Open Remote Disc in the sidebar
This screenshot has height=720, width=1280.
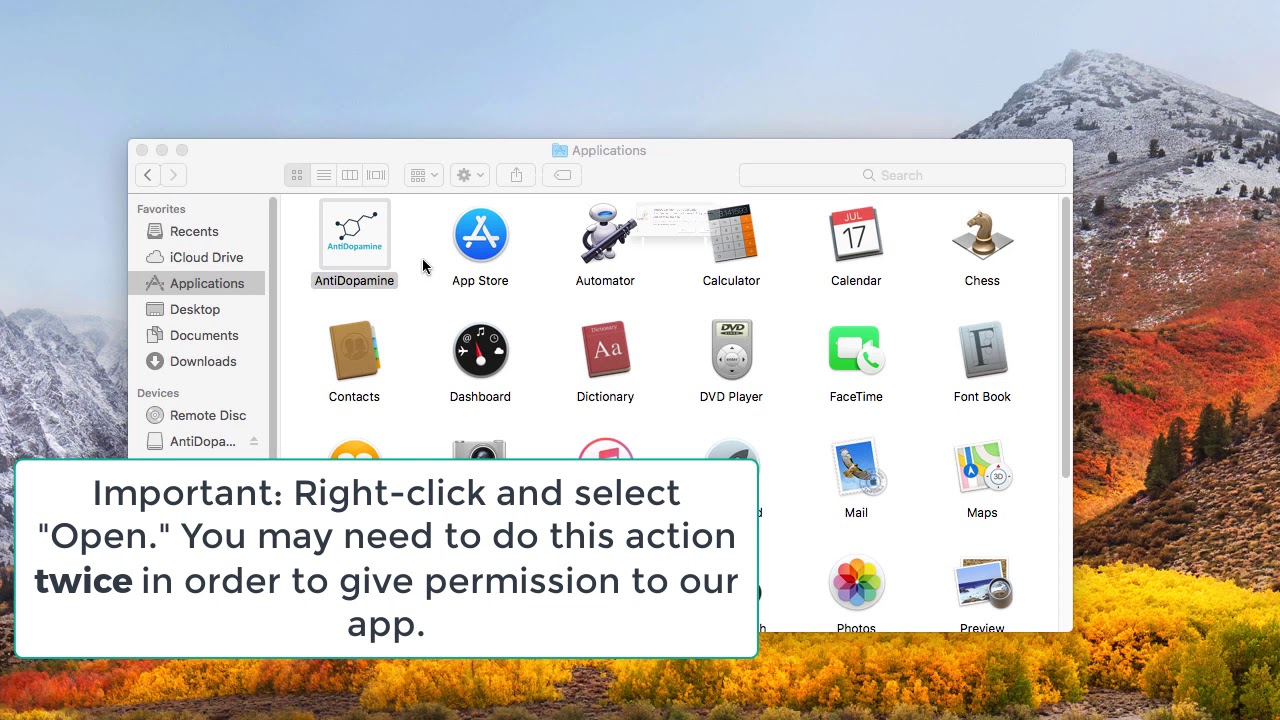(197, 415)
